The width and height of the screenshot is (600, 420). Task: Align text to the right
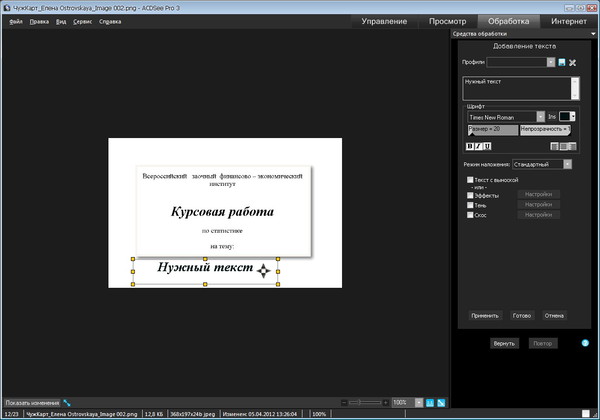pyautogui.click(x=572, y=146)
